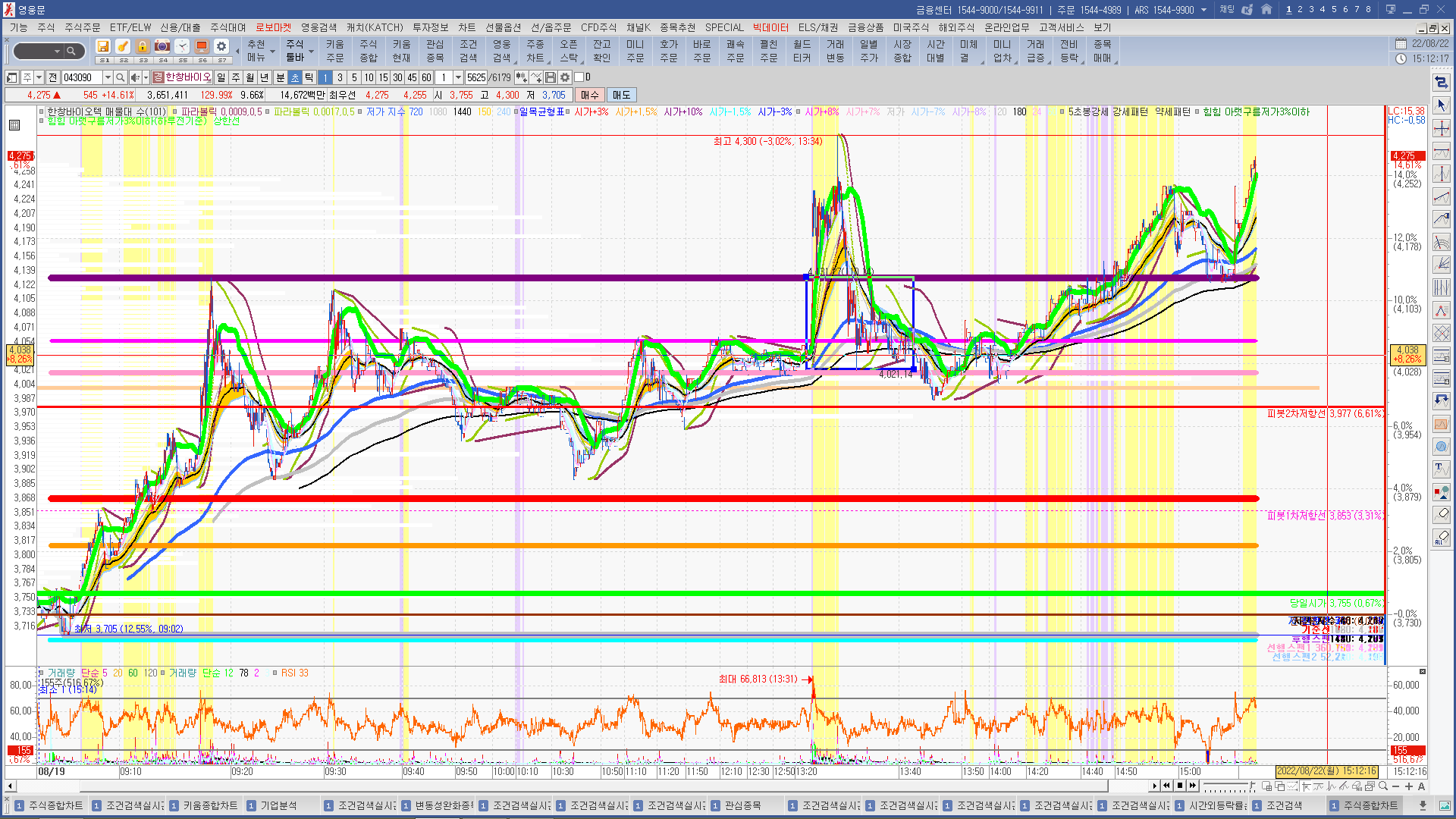
Task: Click the stop button in the replay controls
Action: pyautogui.click(x=1180, y=786)
